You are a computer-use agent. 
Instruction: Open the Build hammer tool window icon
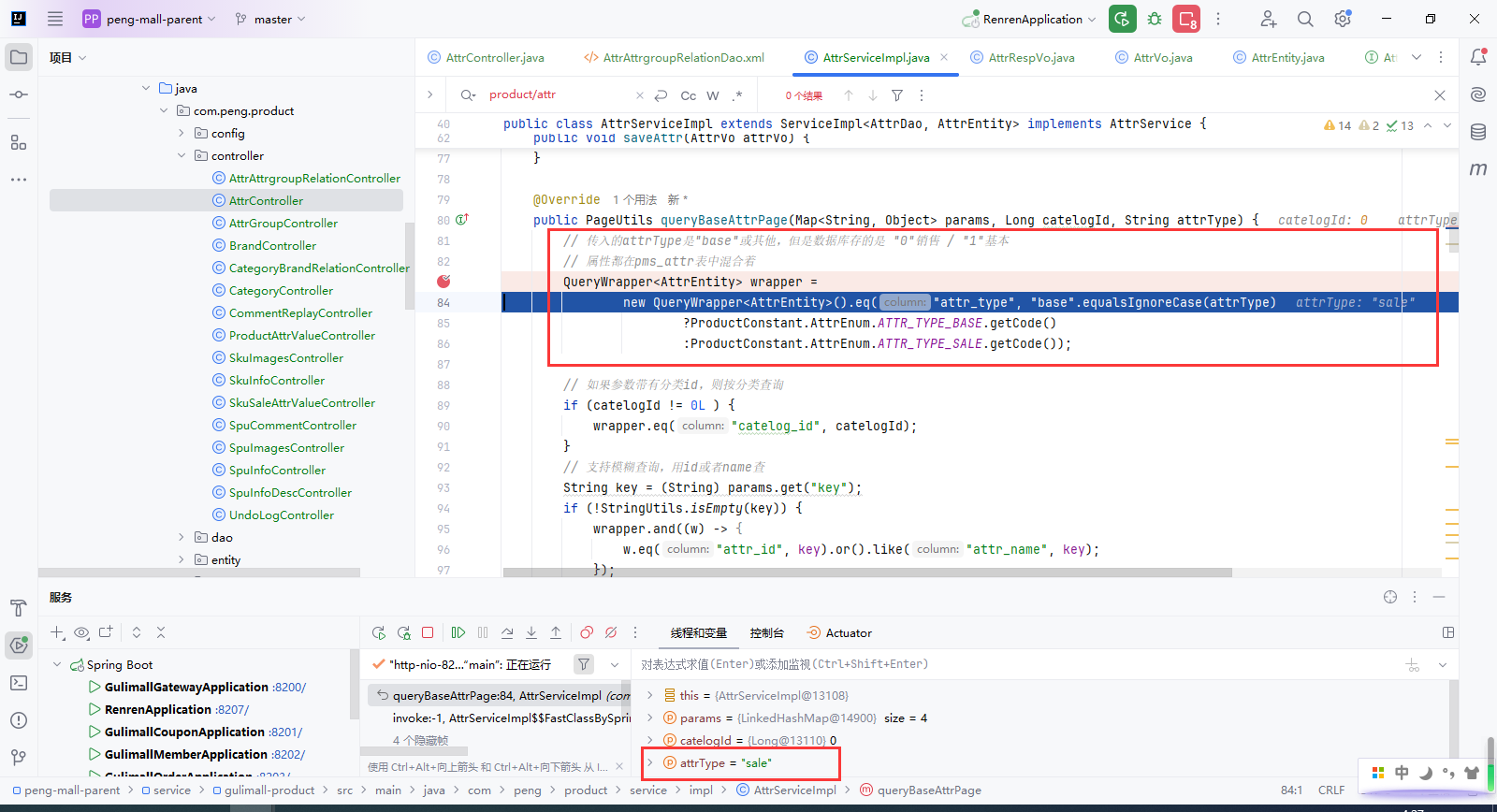(x=19, y=608)
